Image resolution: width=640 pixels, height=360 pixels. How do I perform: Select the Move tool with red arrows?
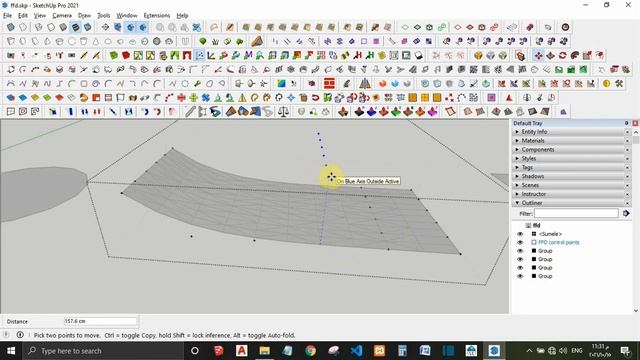(538, 56)
